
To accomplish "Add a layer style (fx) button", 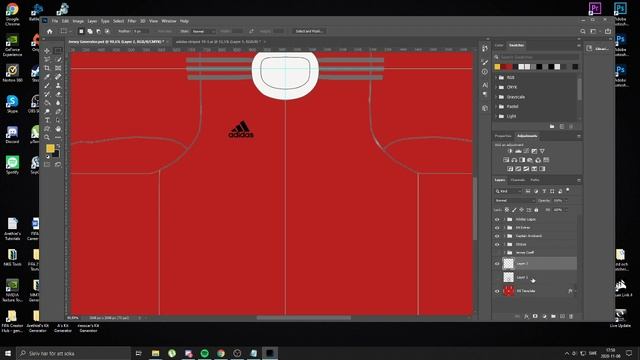I will tap(526, 316).
